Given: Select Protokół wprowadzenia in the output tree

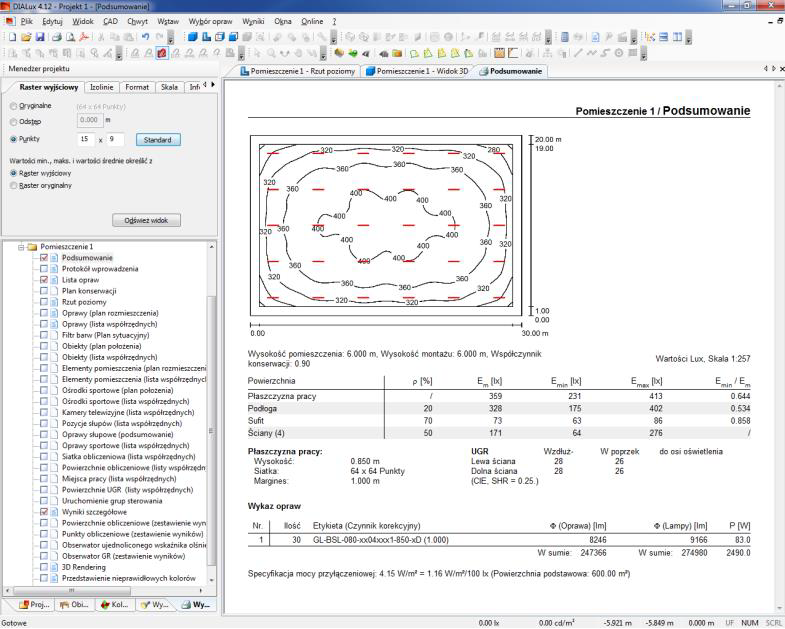Looking at the screenshot, I should pyautogui.click(x=100, y=269).
